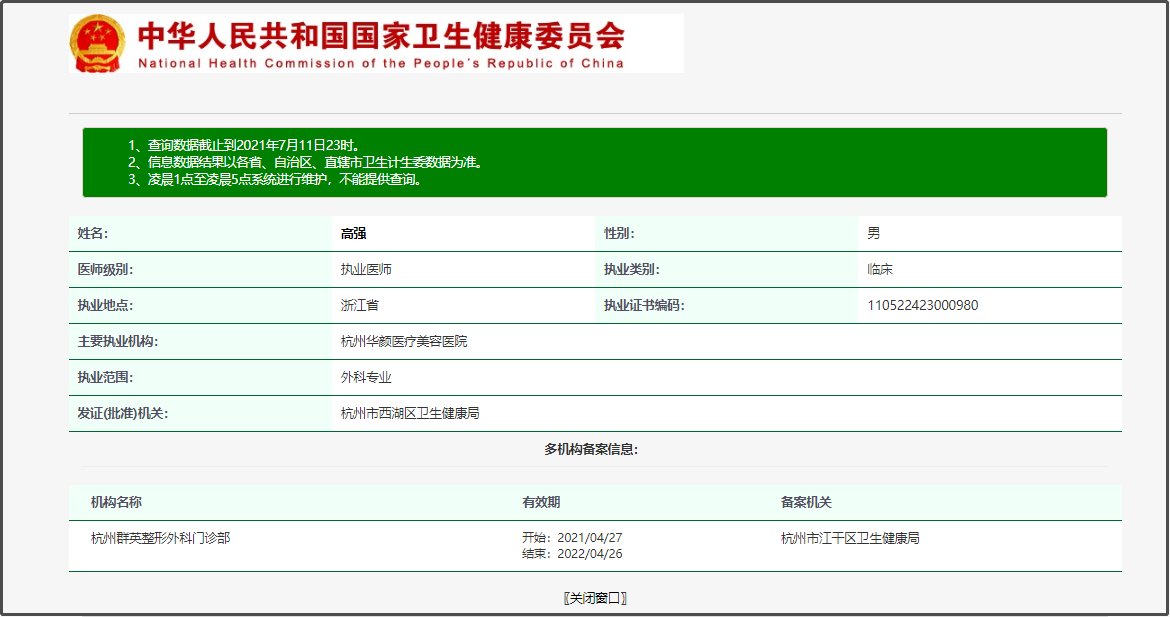This screenshot has height=617, width=1170.
Task: Click the 执业类别 label
Action: point(632,269)
